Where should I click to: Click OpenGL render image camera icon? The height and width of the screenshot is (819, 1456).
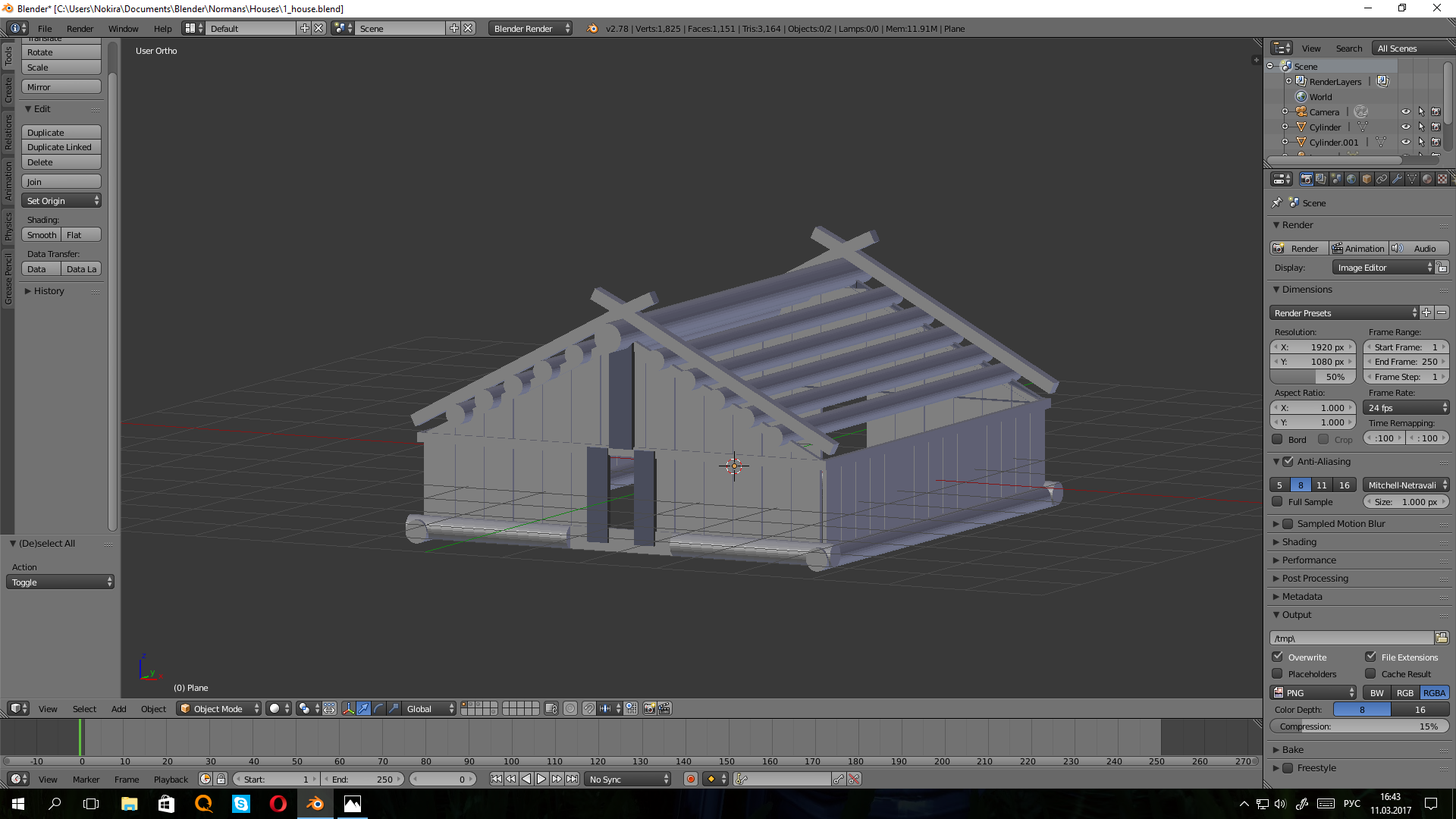649,708
